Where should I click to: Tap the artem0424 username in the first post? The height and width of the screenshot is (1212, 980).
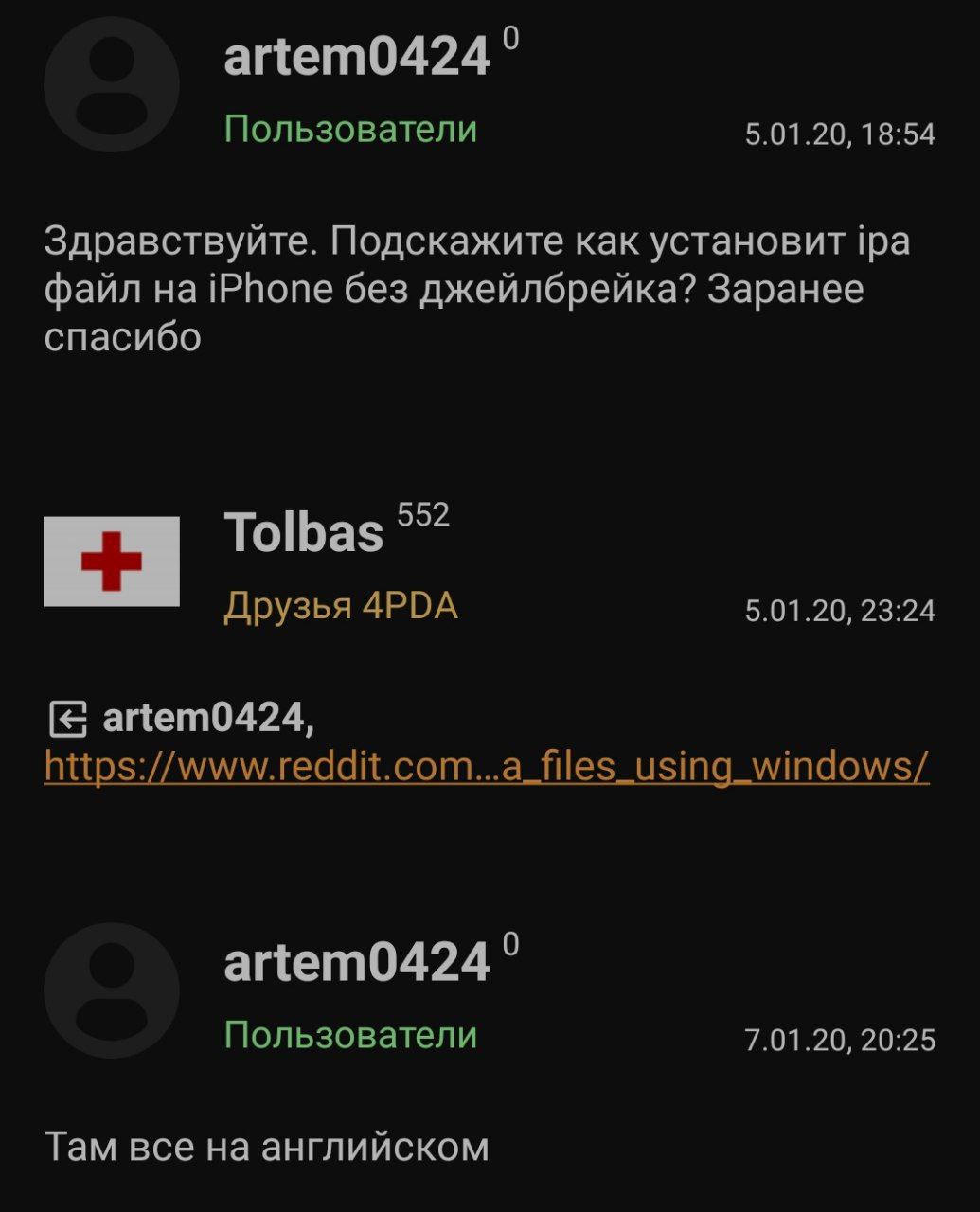point(357,56)
